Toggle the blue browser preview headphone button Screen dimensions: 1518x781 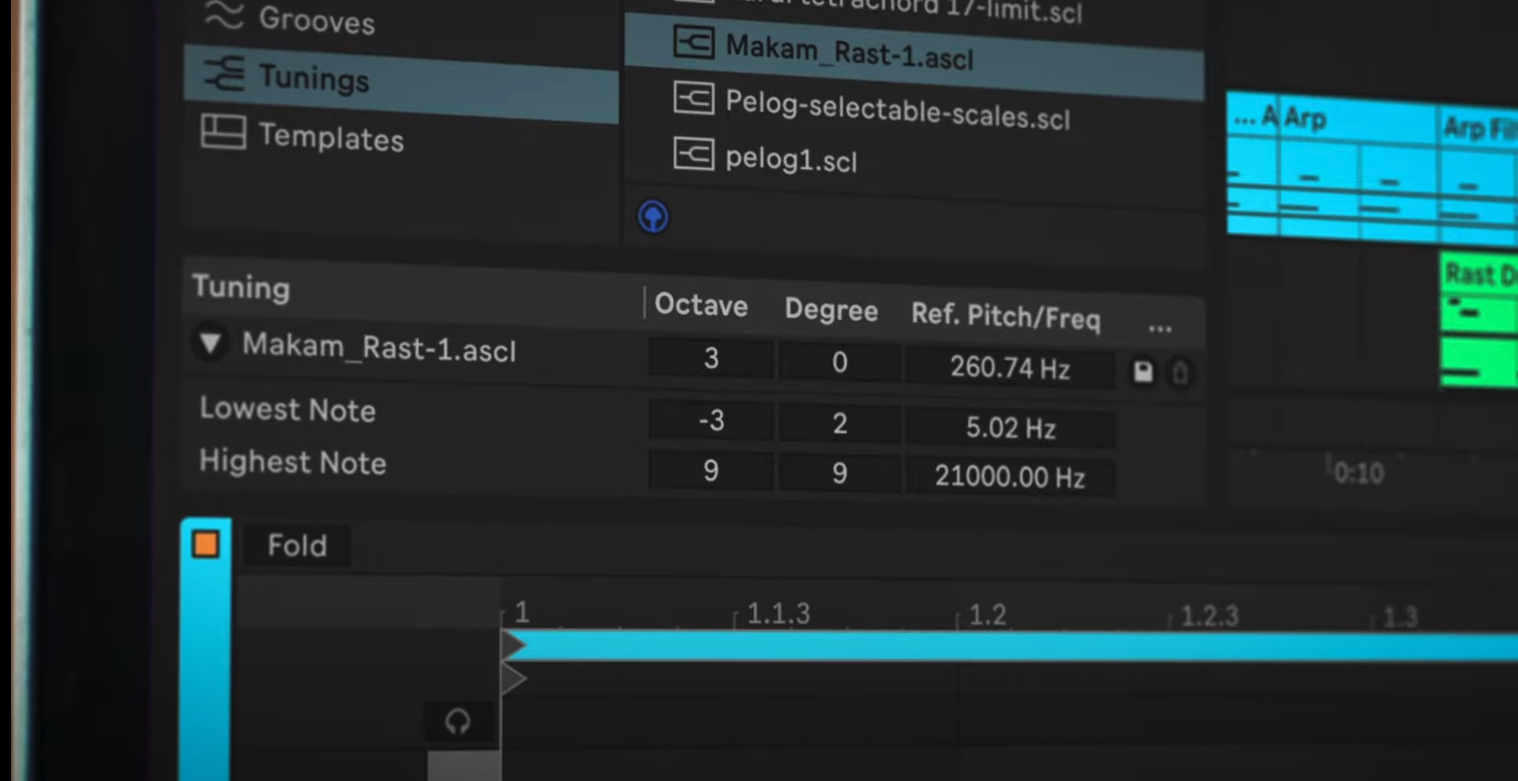[x=653, y=216]
